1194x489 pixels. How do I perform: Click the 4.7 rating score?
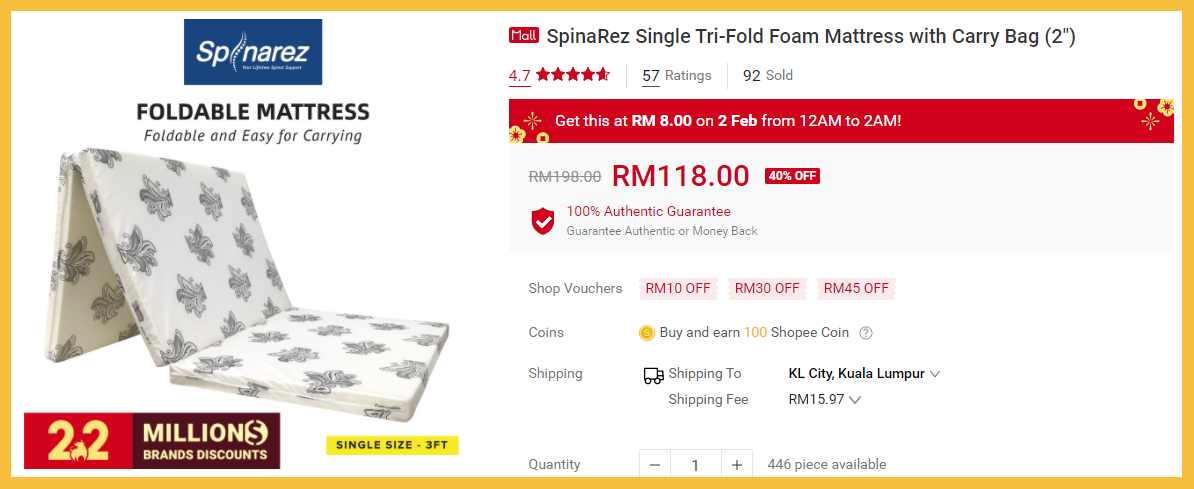(520, 76)
